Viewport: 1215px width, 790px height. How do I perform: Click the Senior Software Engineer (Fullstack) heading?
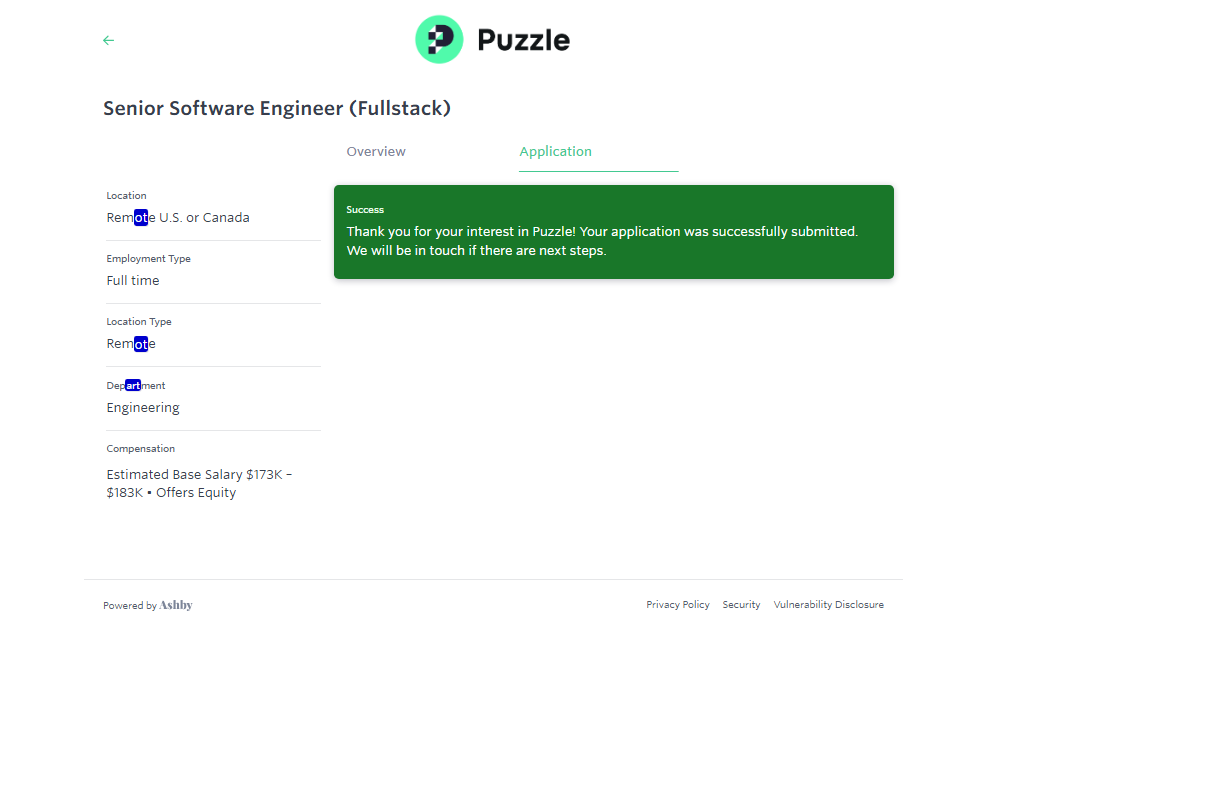point(277,108)
